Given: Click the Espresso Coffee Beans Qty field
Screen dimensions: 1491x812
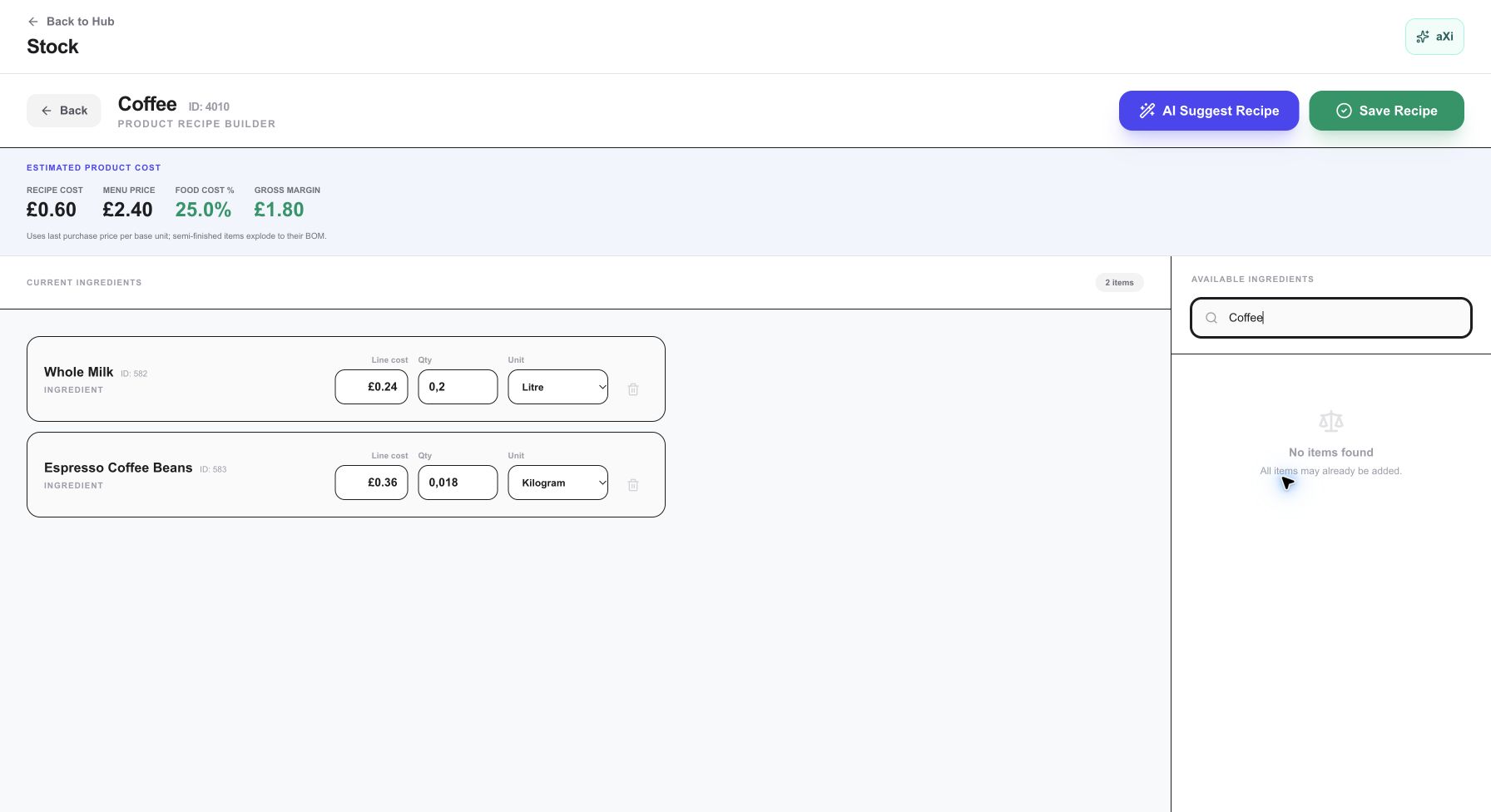Looking at the screenshot, I should coord(458,483).
